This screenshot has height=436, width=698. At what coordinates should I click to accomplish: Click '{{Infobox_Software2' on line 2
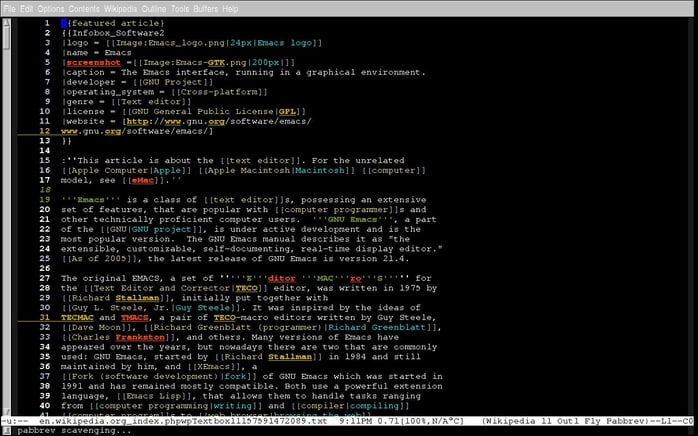click(113, 33)
